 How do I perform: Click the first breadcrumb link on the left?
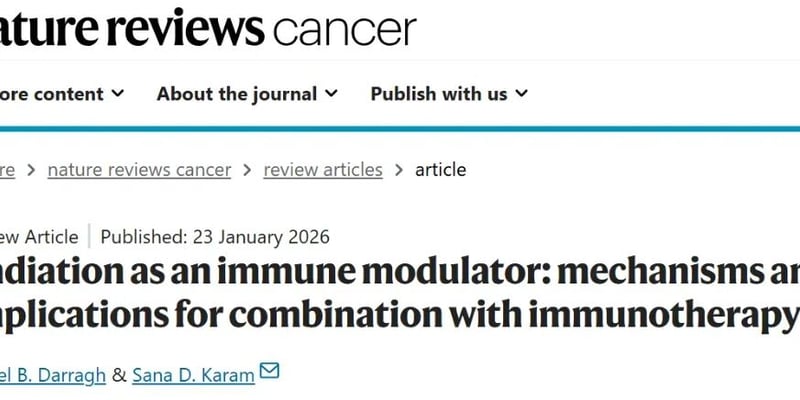(7, 170)
